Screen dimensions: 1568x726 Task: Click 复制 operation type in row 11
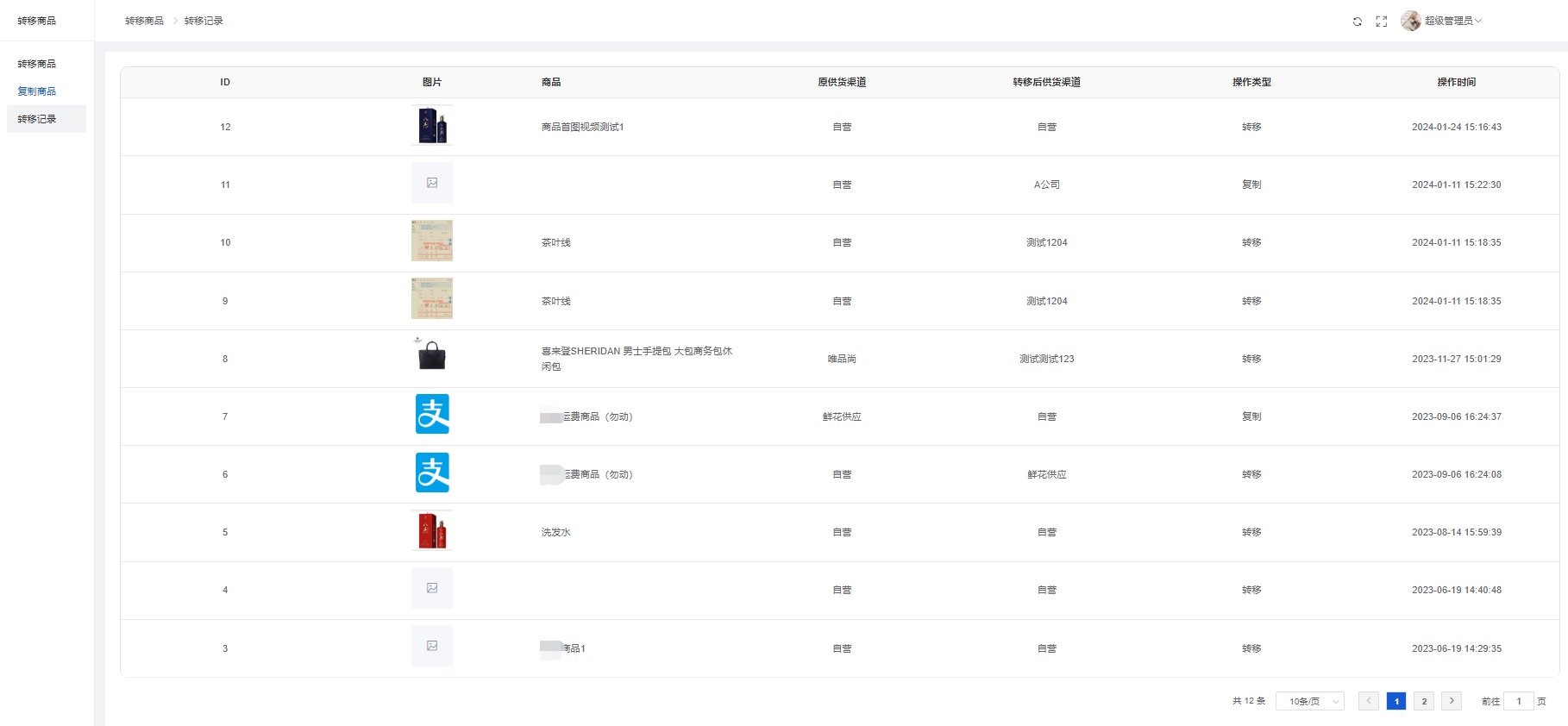click(1251, 185)
